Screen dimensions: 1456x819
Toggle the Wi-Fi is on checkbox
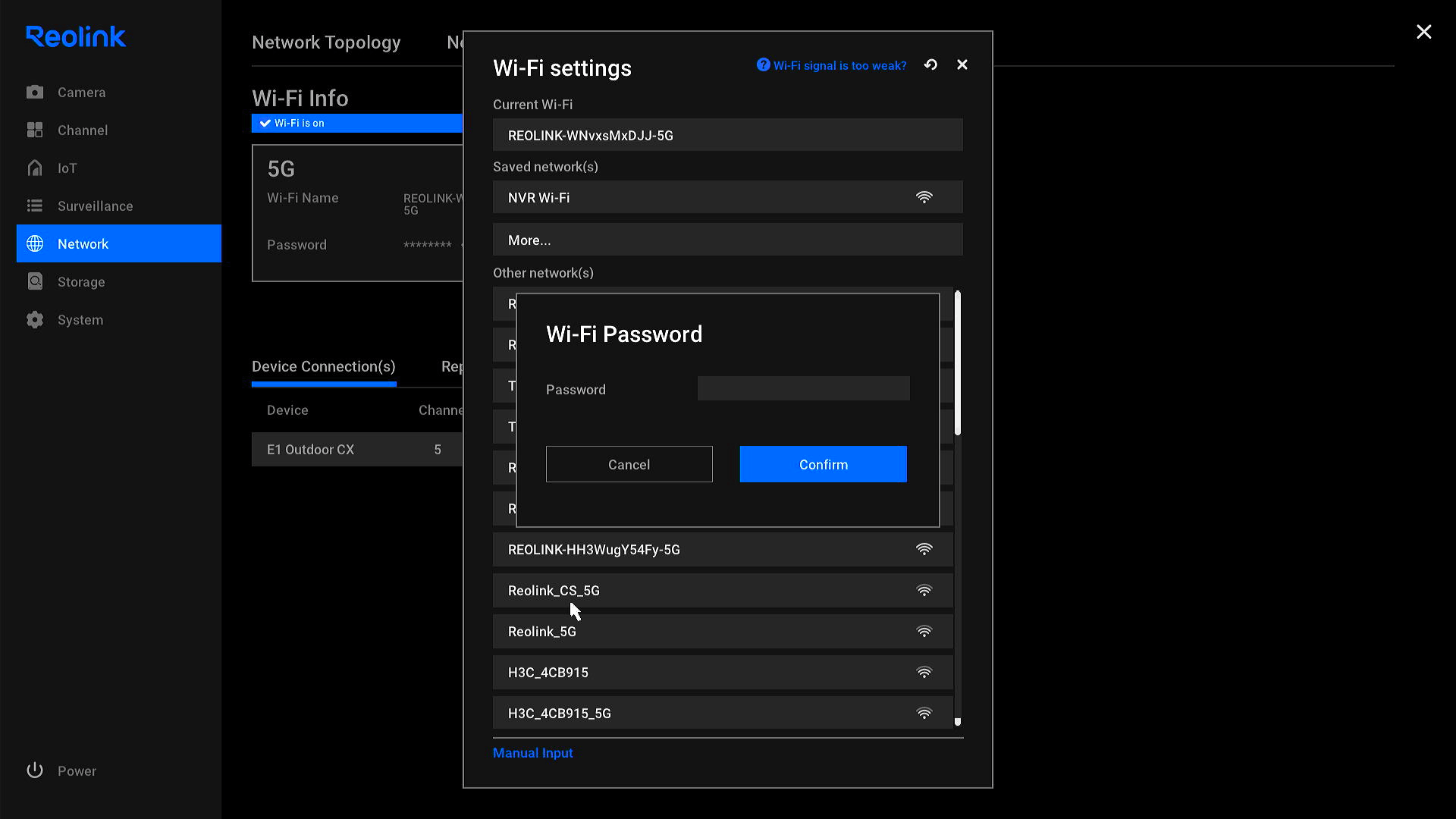[x=265, y=123]
